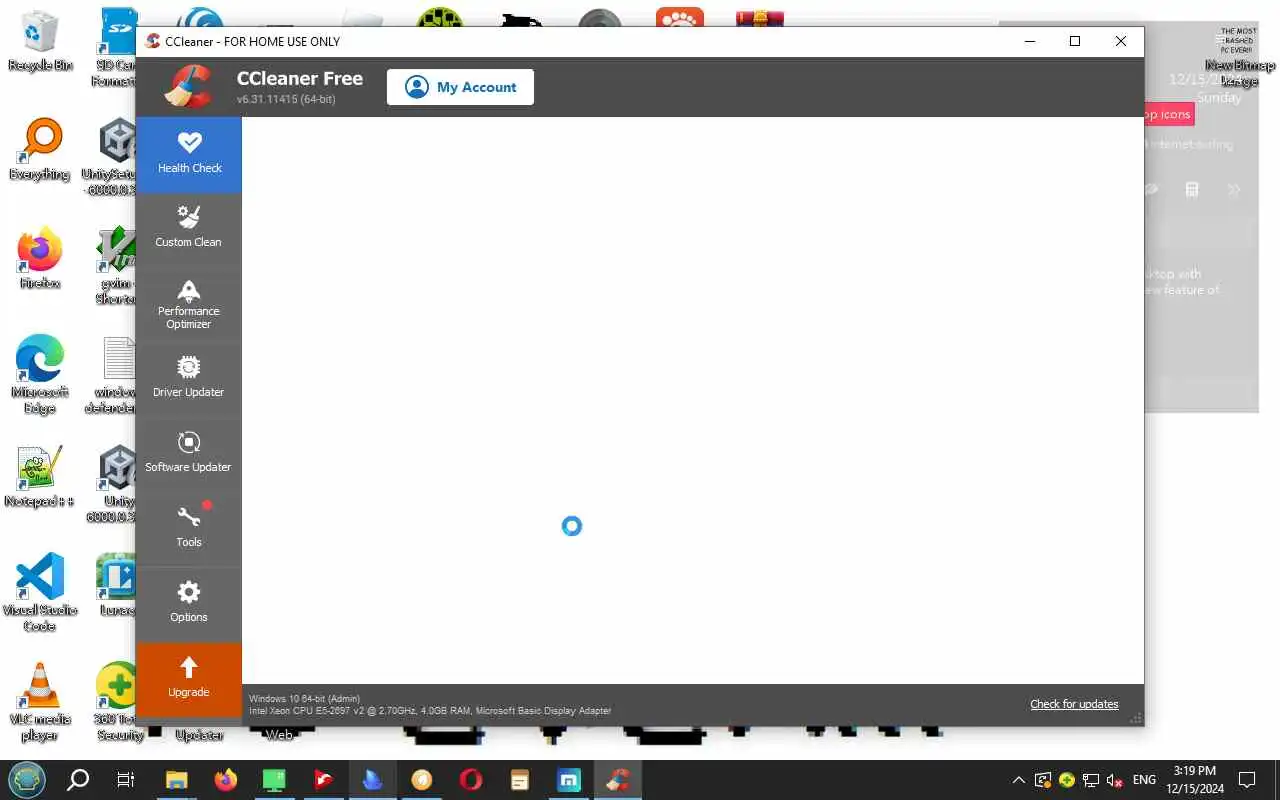Select the Microsoft Edge desktop icon
1280x800 pixels.
click(40, 375)
